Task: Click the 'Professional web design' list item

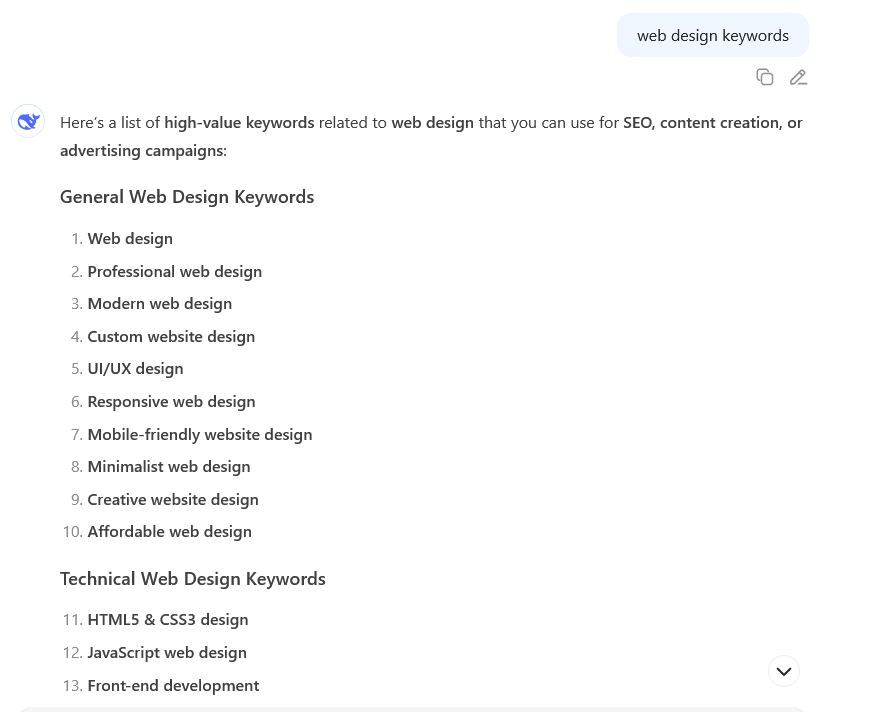Action: tap(174, 271)
